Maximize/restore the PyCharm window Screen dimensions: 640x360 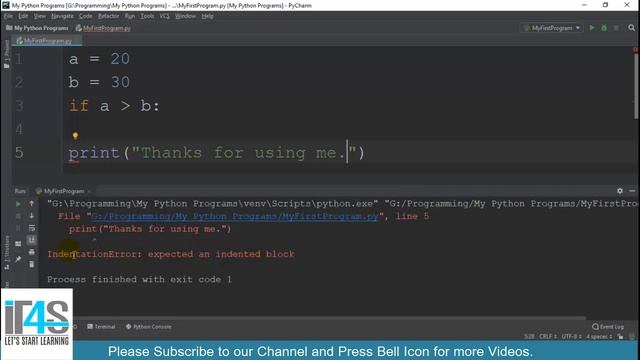click(x=605, y=5)
